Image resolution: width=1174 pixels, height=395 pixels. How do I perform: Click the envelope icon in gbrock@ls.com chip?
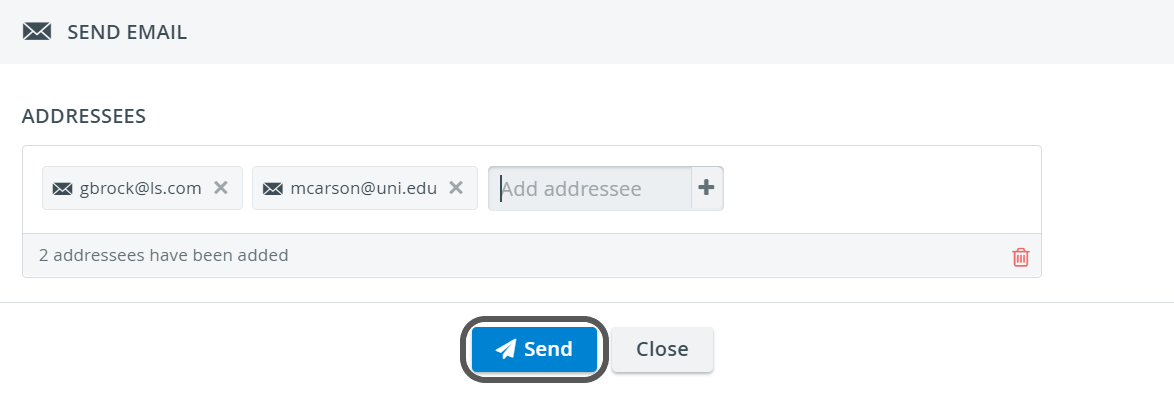[62, 189]
